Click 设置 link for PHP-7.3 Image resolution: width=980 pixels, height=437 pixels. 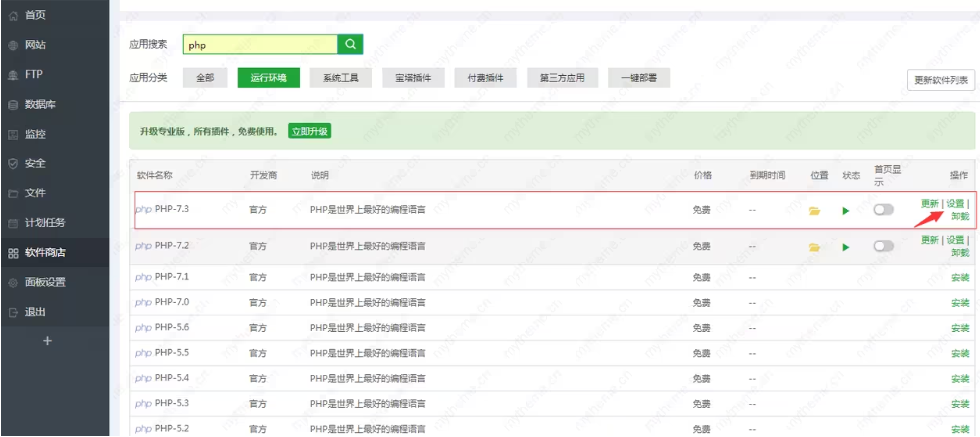(955, 204)
